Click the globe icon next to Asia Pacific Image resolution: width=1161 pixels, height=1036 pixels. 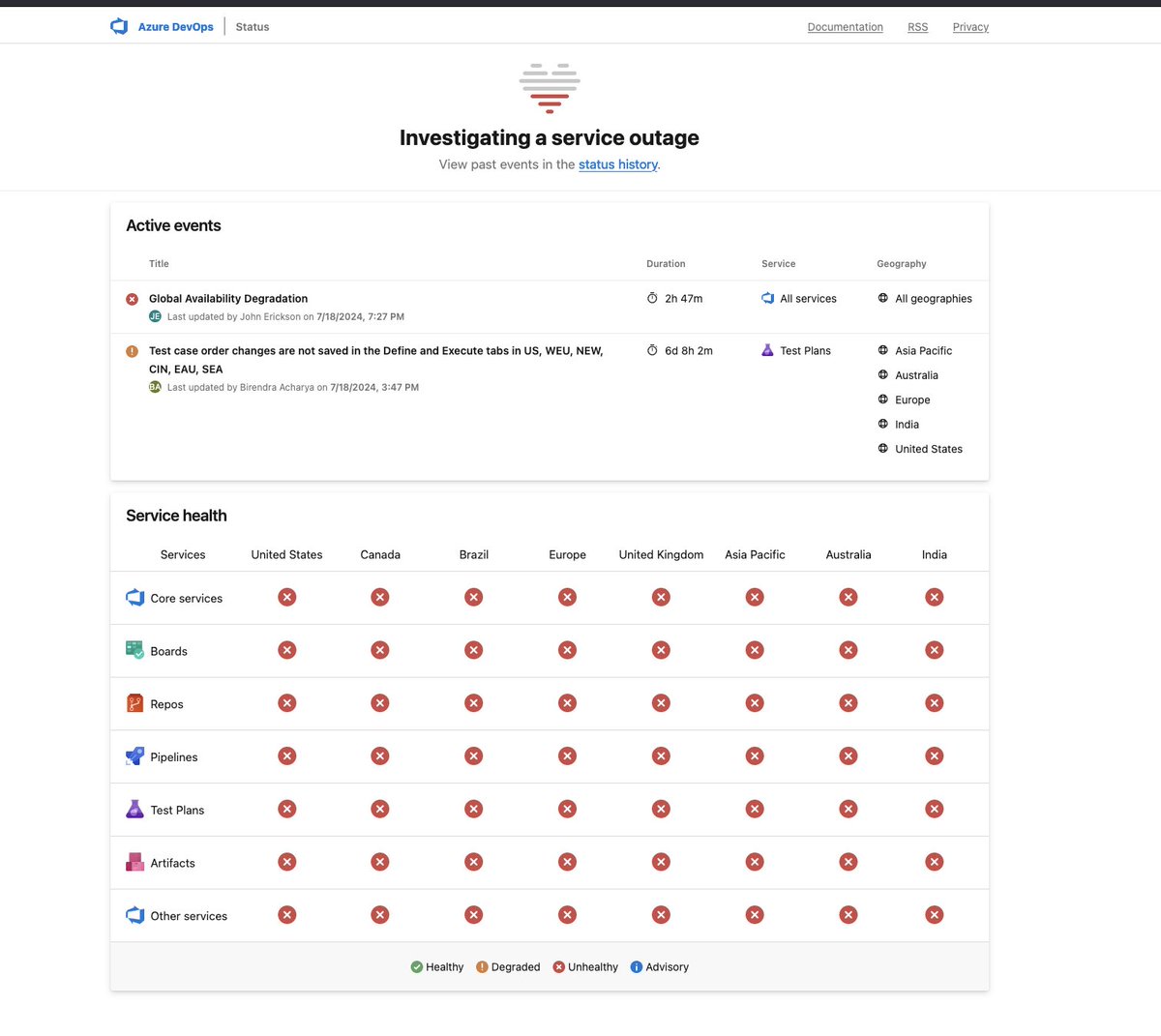pyautogui.click(x=883, y=350)
